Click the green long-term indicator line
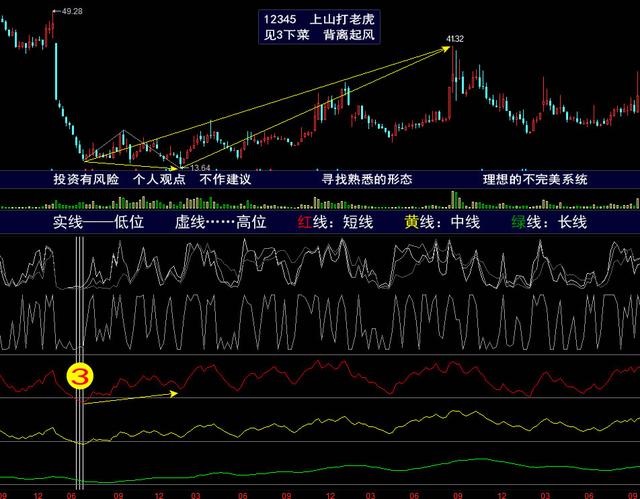Screen dimensions: 640x499 tap(320, 472)
